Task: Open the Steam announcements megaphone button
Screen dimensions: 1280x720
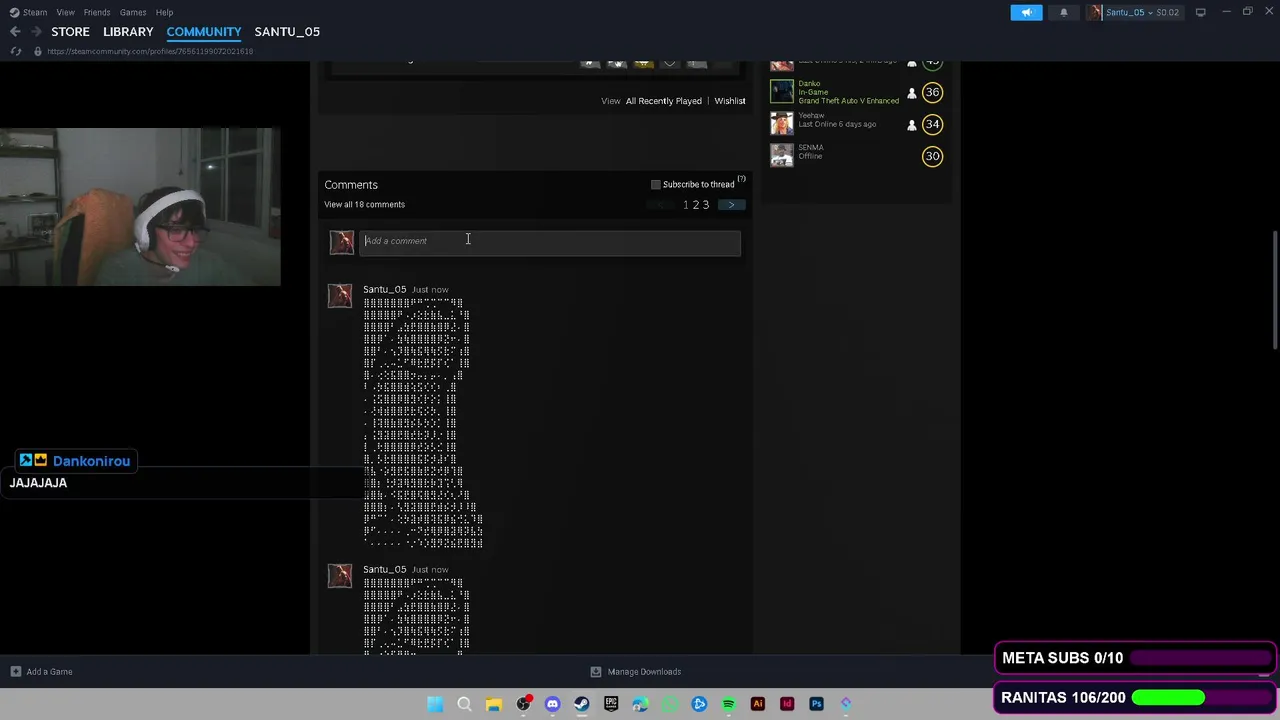Action: tap(1026, 12)
